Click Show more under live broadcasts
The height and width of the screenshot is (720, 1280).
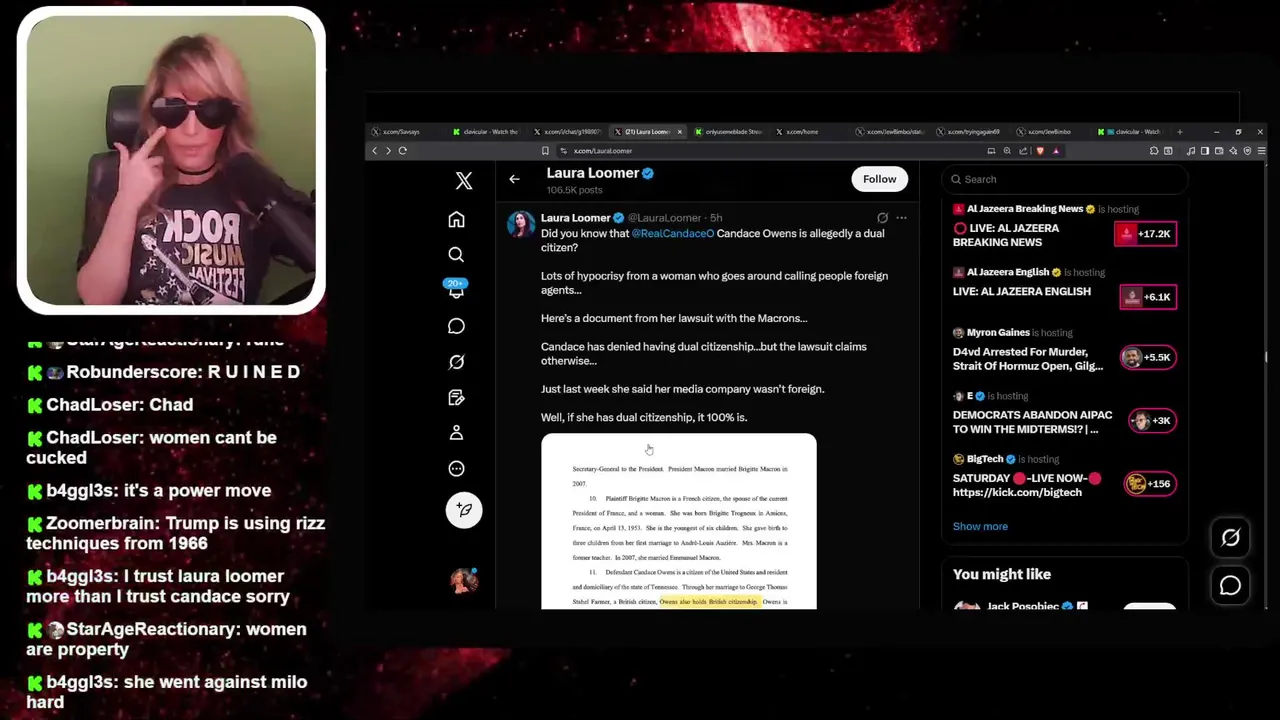[x=980, y=526]
